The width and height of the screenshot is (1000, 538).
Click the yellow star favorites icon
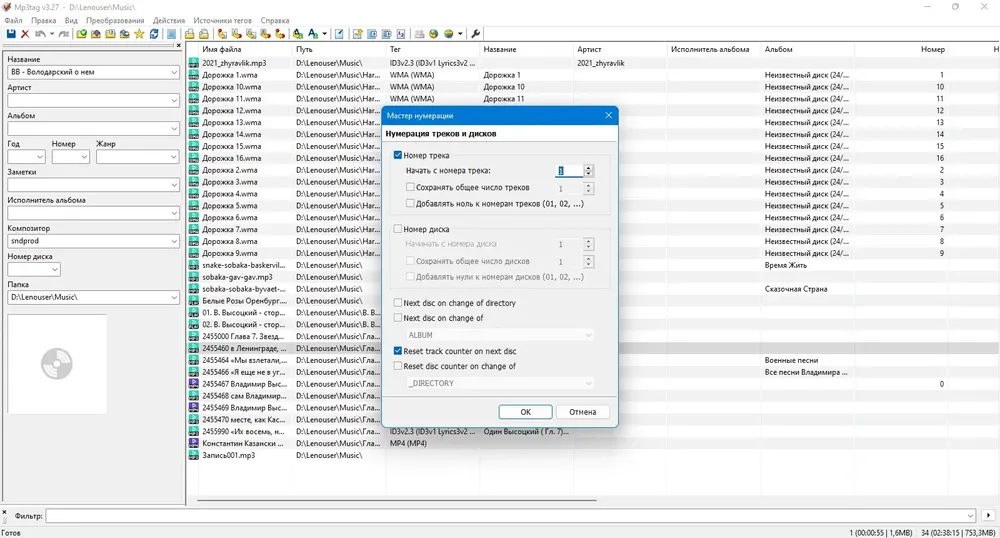[x=139, y=34]
